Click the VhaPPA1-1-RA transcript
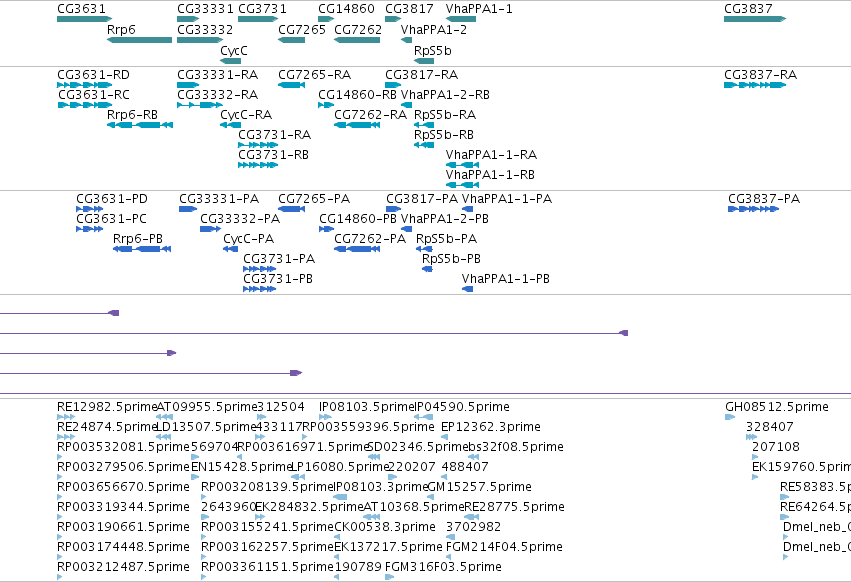Image resolution: width=851 pixels, height=582 pixels. 462,165
